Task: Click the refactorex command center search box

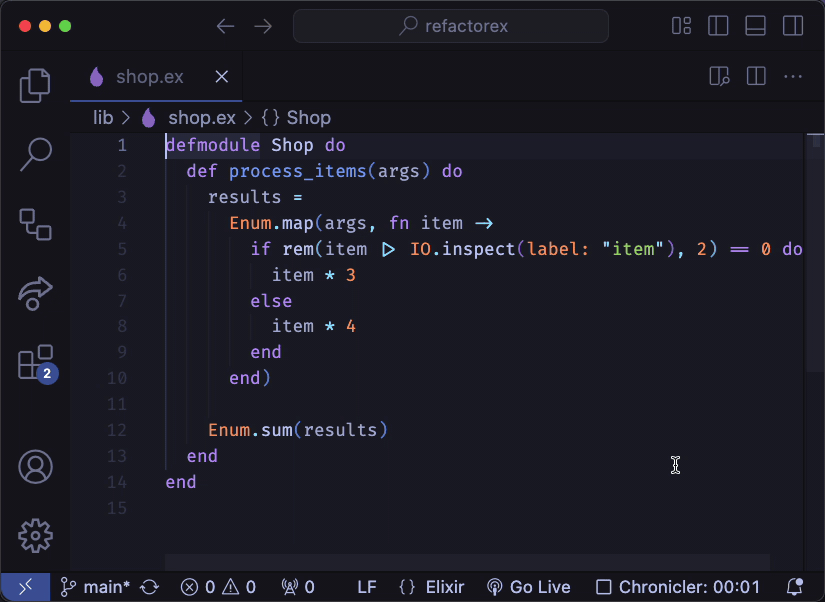Action: [451, 26]
